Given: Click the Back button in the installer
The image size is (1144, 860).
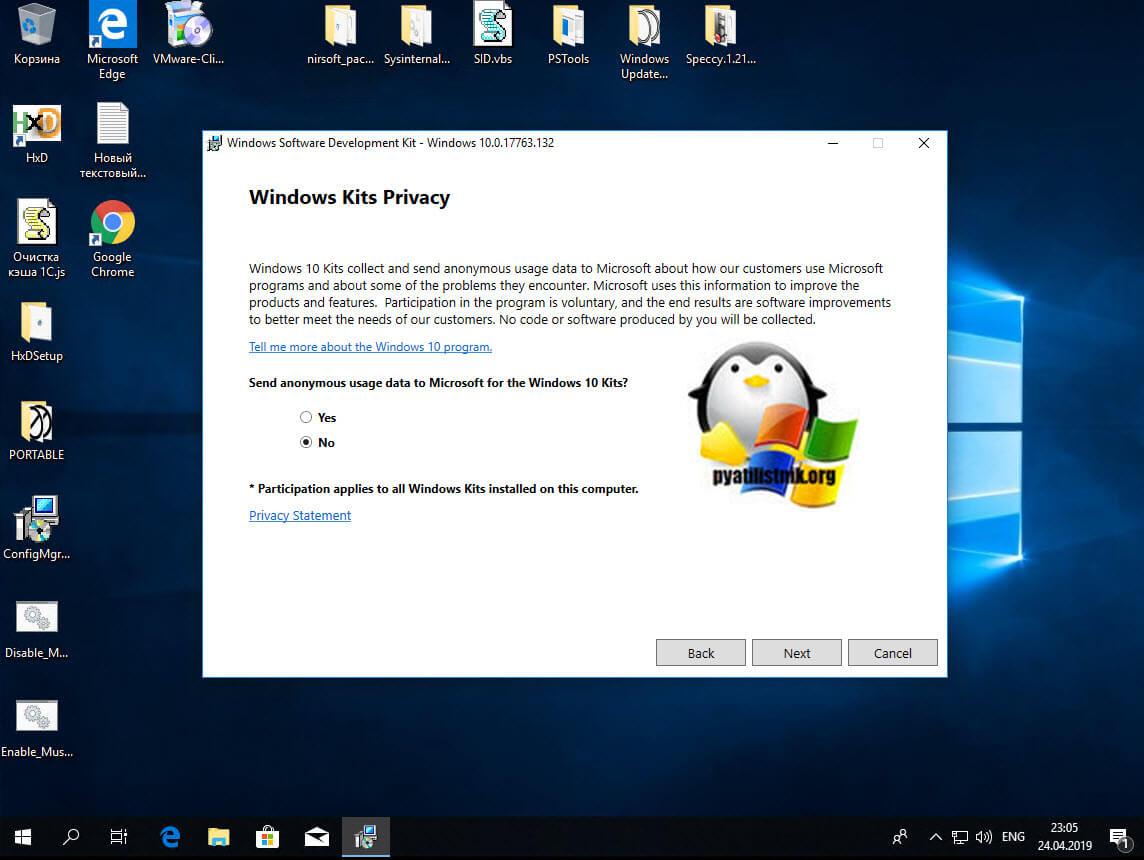Looking at the screenshot, I should (700, 653).
